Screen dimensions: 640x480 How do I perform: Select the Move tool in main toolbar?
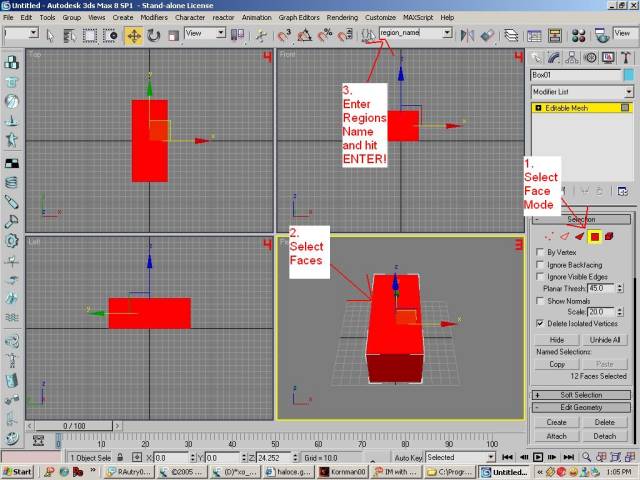pos(133,35)
